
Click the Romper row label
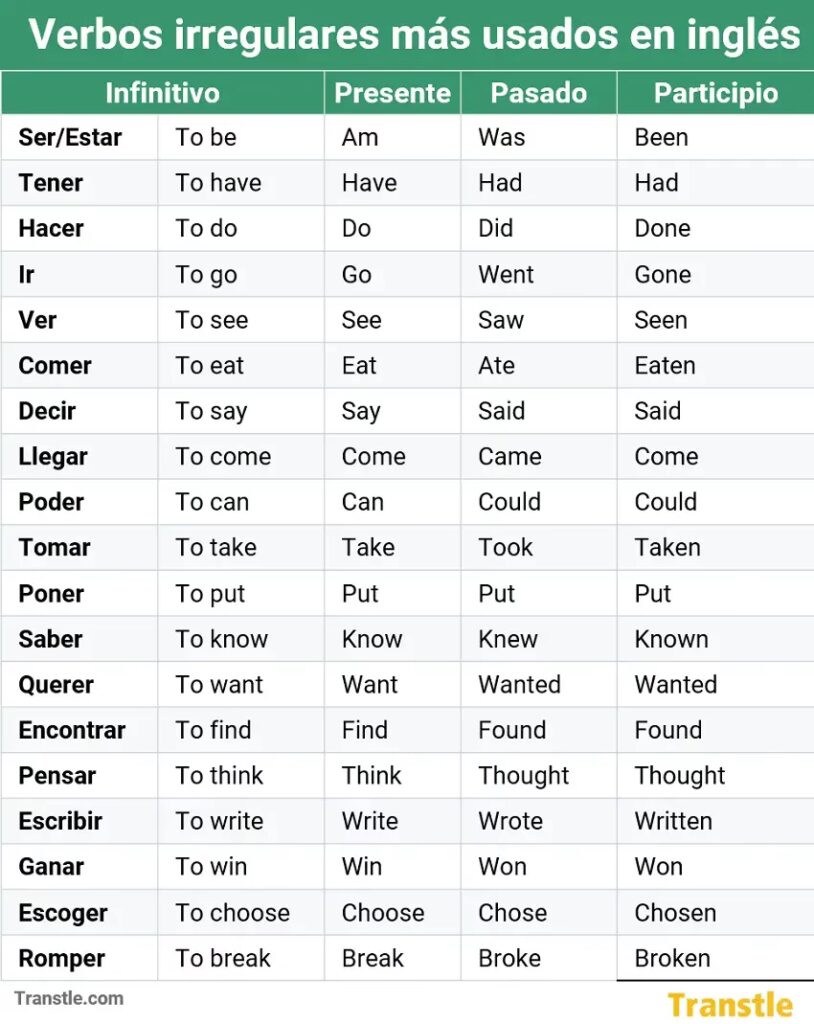coord(61,958)
